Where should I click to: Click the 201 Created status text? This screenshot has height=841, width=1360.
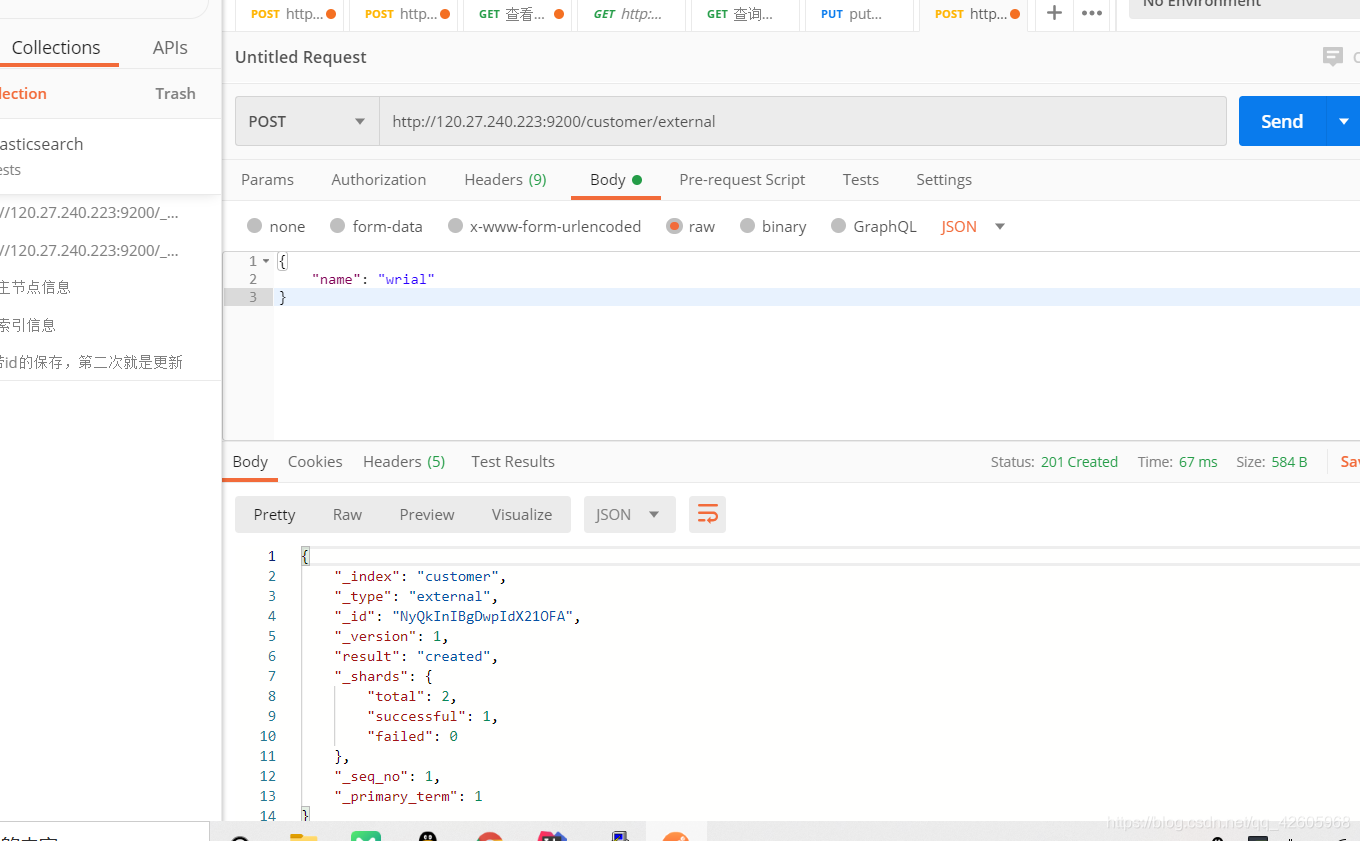pyautogui.click(x=1079, y=462)
